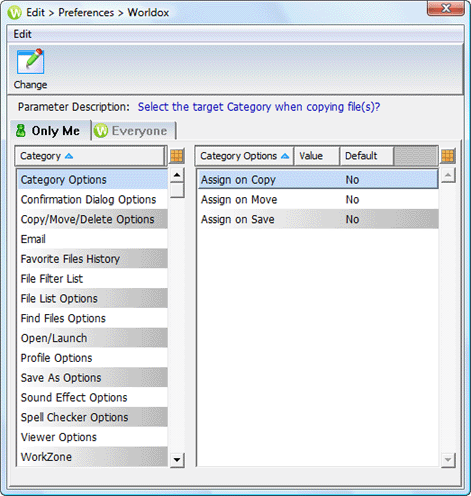Open the grid icon beside Default header
Image resolution: width=471 pixels, height=496 pixels.
[x=448, y=156]
